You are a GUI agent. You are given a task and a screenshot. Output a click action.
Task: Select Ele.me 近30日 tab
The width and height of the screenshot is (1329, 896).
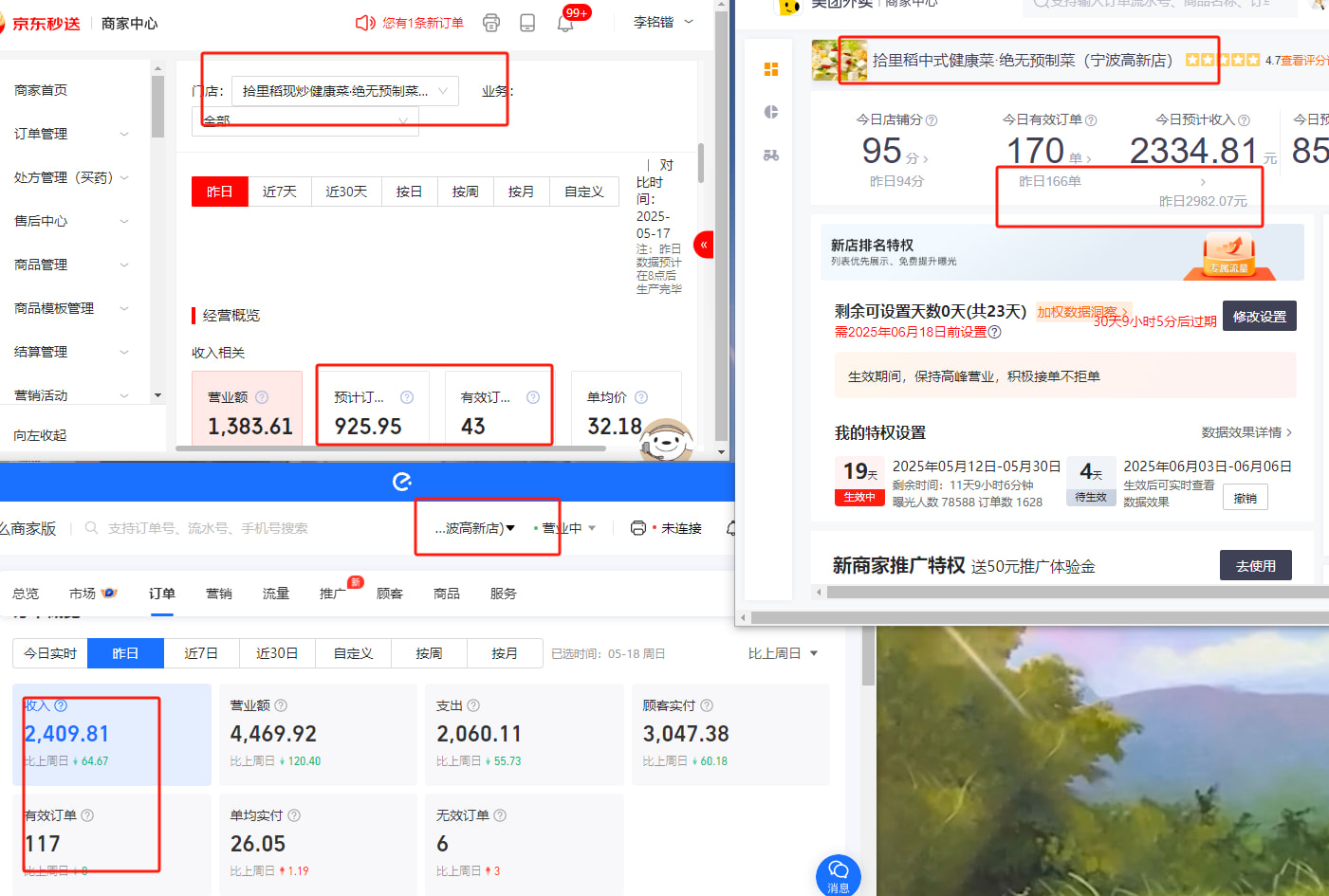click(277, 653)
